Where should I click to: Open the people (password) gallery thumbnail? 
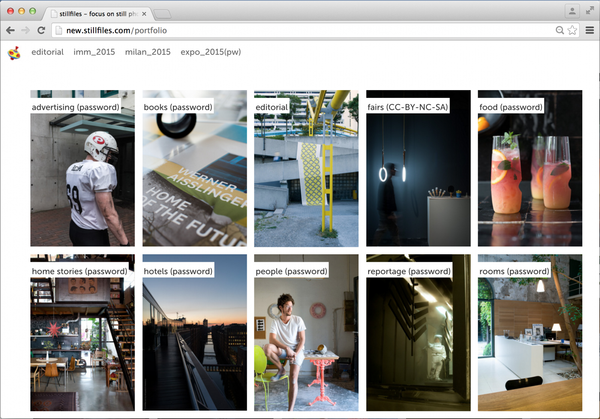click(x=306, y=334)
